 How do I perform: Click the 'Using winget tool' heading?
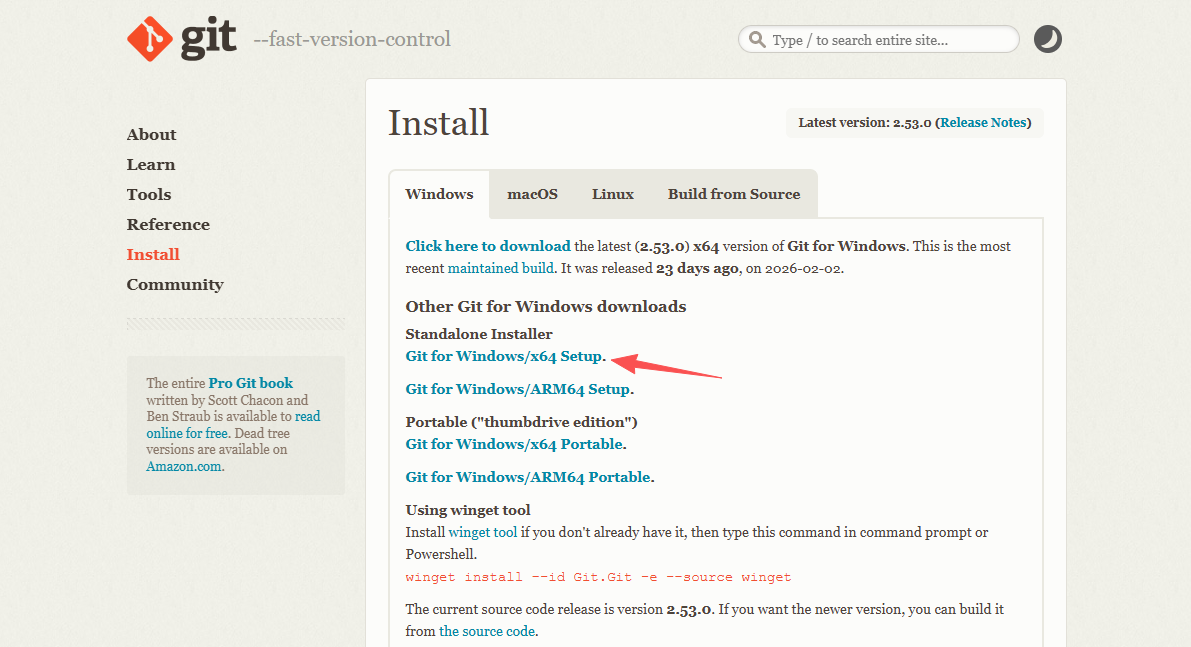(468, 510)
